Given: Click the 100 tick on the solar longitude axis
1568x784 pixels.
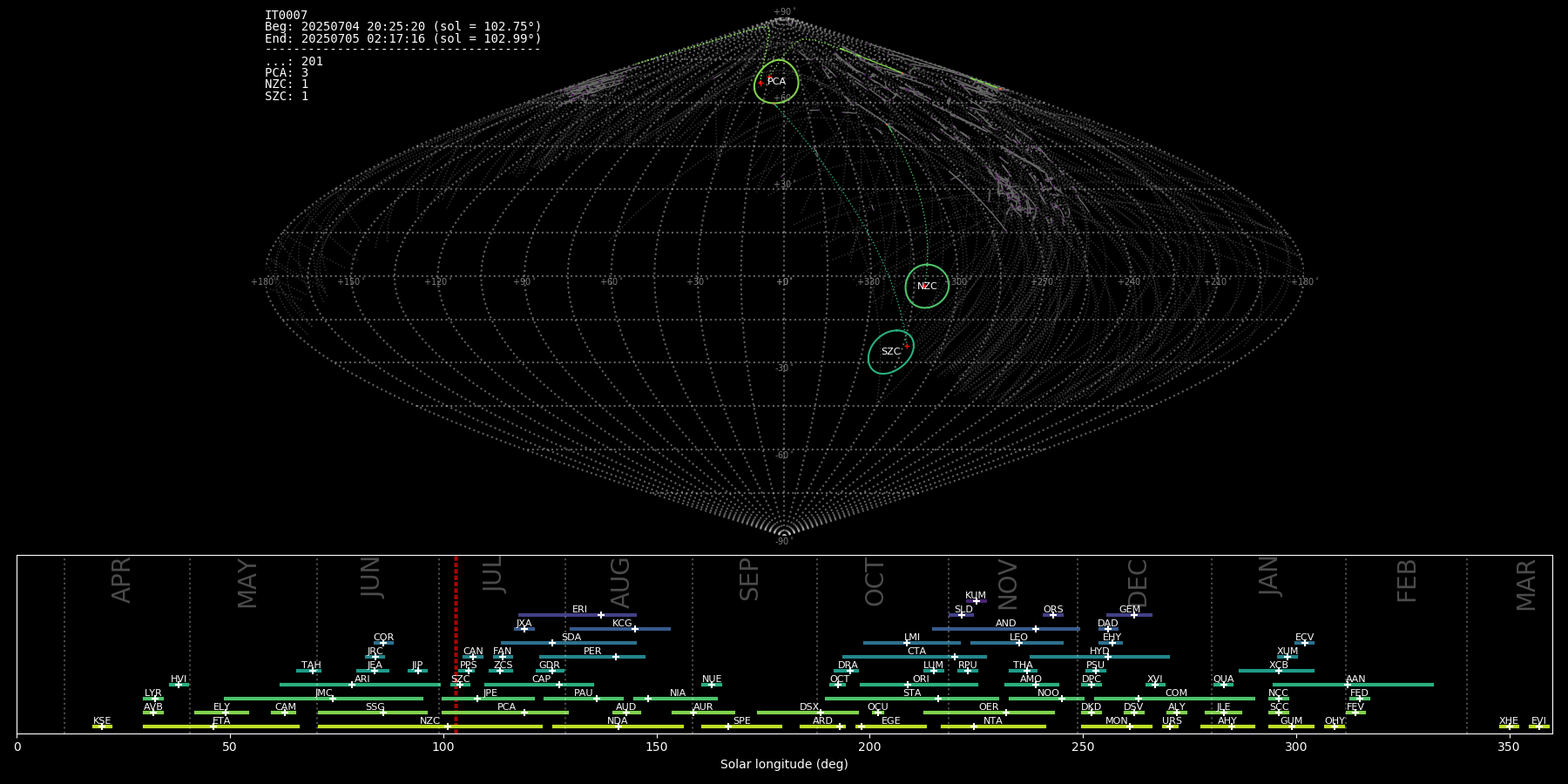Looking at the screenshot, I should click(x=443, y=747).
